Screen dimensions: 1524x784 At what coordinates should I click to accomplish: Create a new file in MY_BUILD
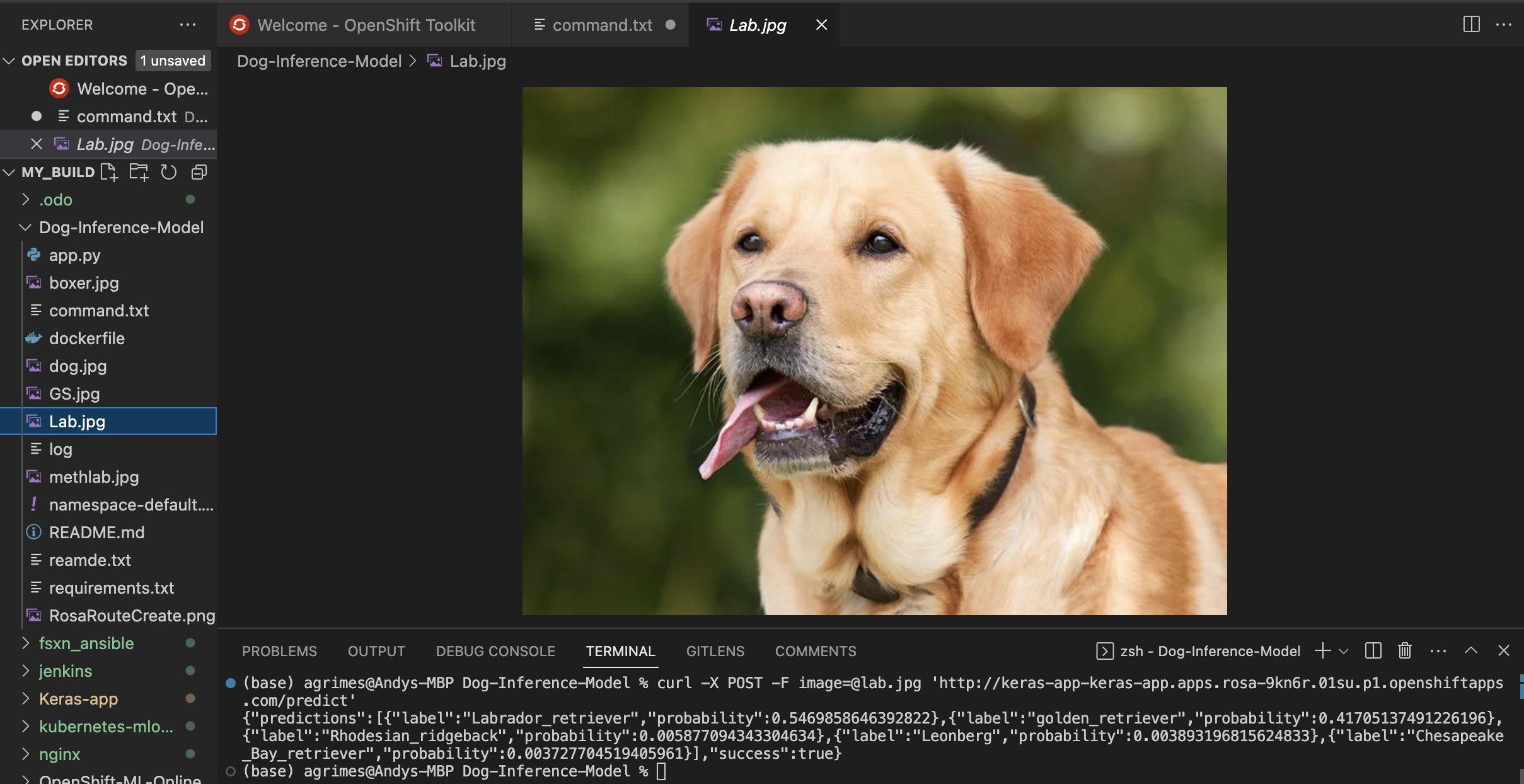[109, 171]
